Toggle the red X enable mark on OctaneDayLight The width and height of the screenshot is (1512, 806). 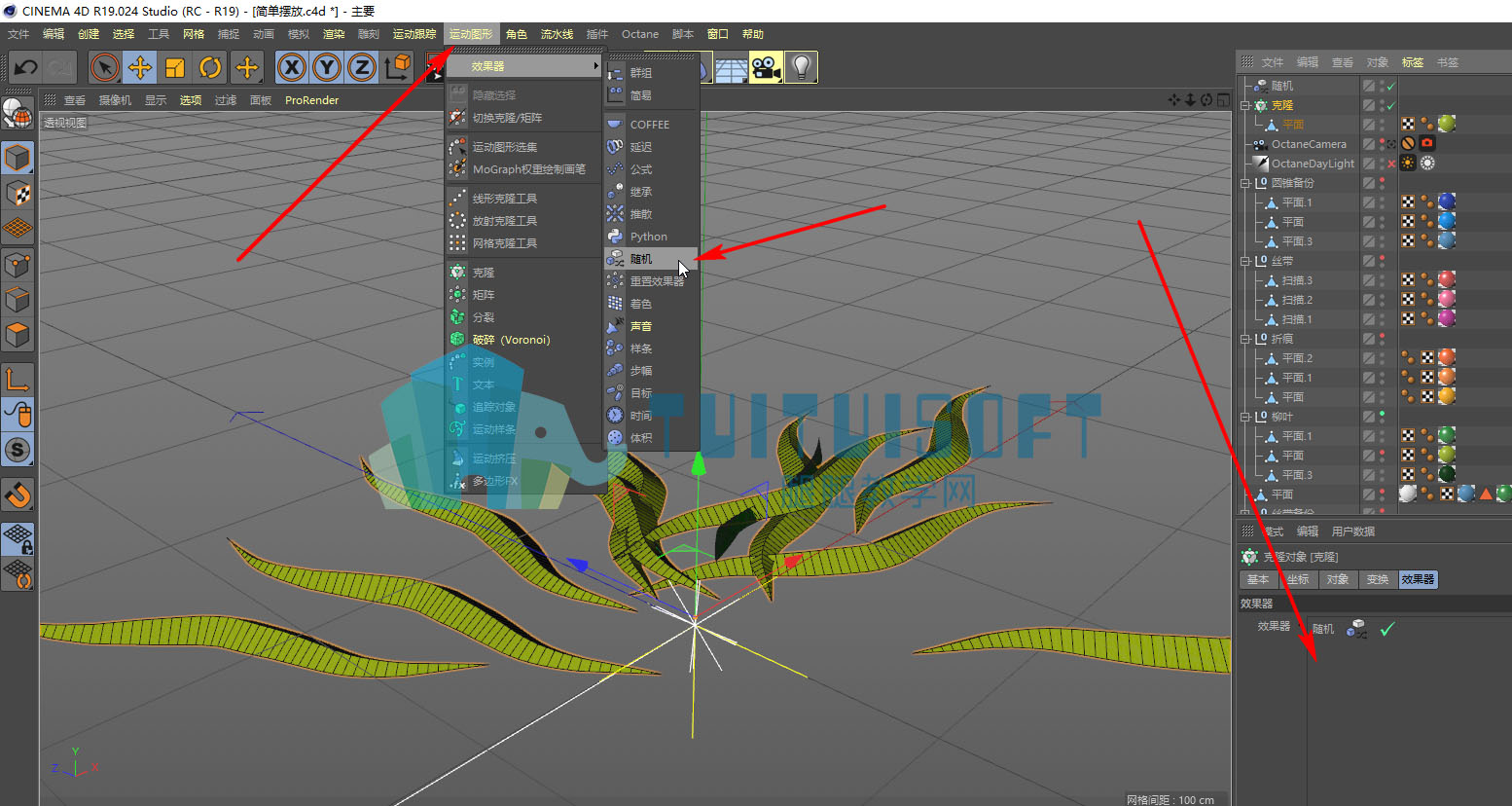[1391, 164]
